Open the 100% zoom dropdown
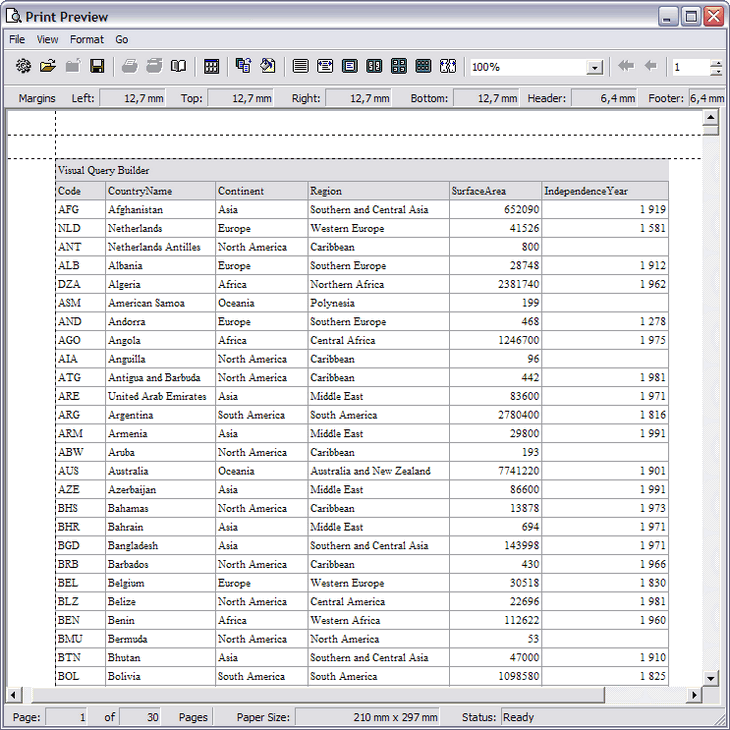Viewport: 730px width, 730px height. coord(595,67)
